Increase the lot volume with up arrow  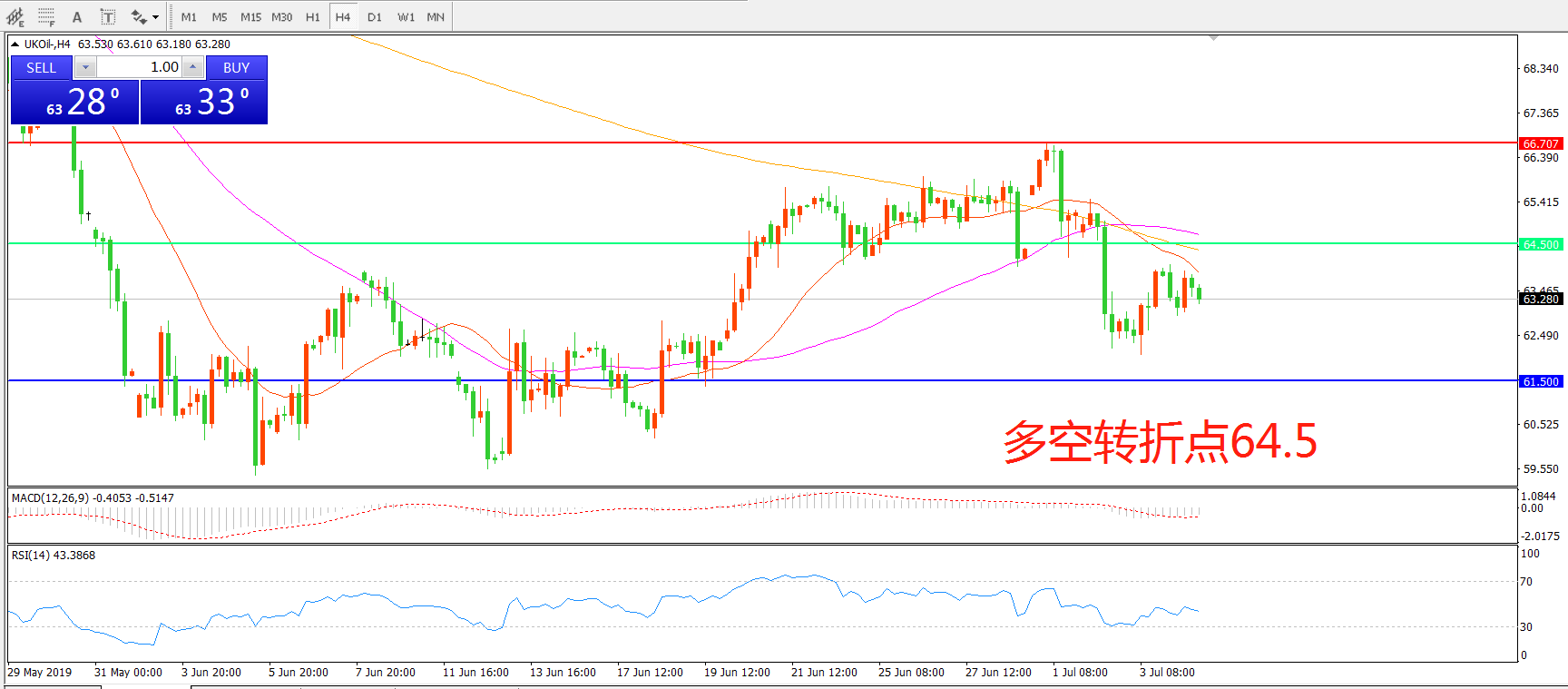192,67
